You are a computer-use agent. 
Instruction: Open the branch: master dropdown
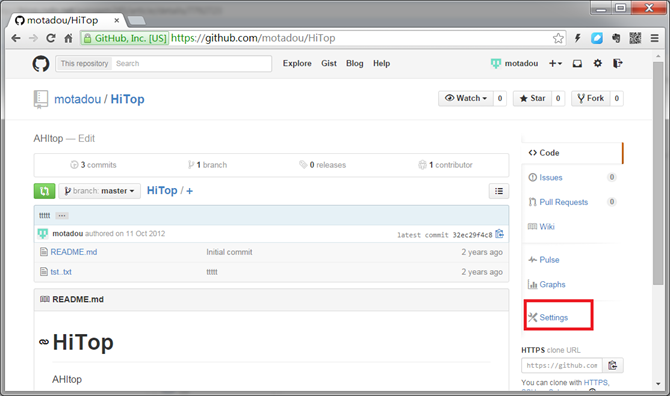pos(100,191)
